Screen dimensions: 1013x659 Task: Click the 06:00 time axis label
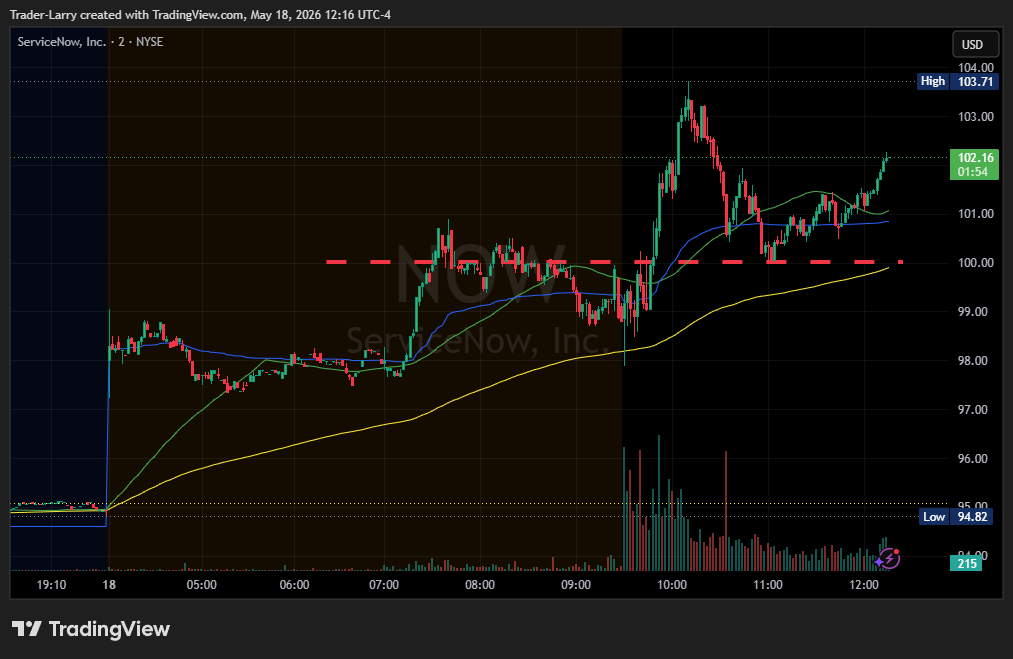[x=294, y=585]
